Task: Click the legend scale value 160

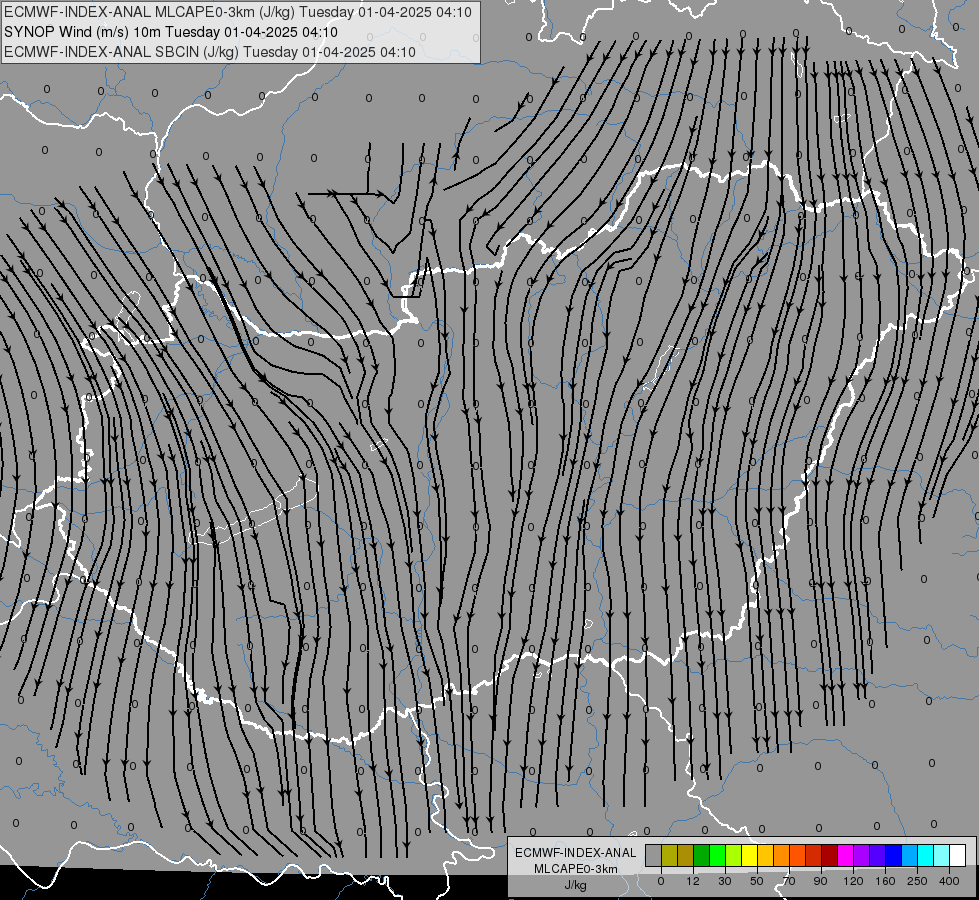Action: 885,881
